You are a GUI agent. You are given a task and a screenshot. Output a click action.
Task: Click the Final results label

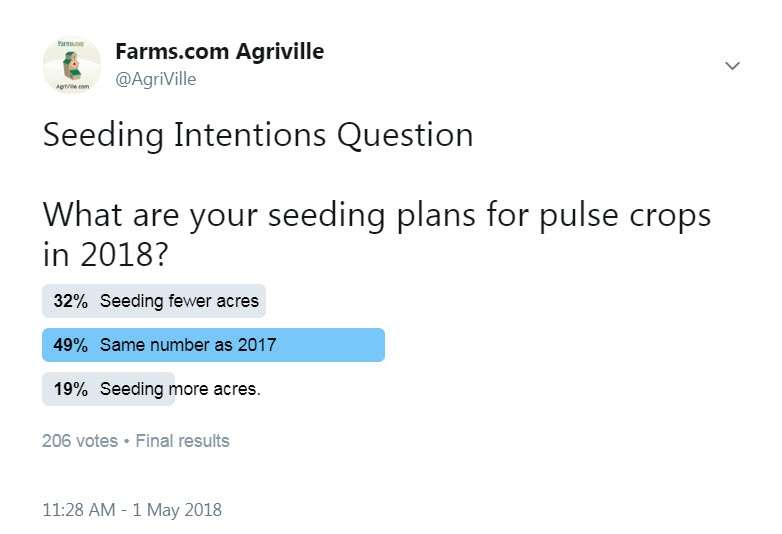tap(182, 441)
